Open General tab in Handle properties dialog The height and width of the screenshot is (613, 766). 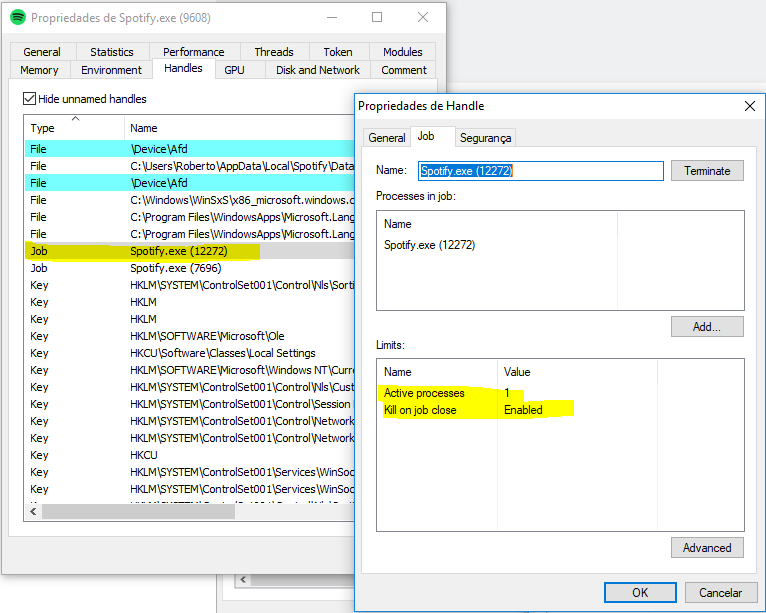(x=387, y=138)
